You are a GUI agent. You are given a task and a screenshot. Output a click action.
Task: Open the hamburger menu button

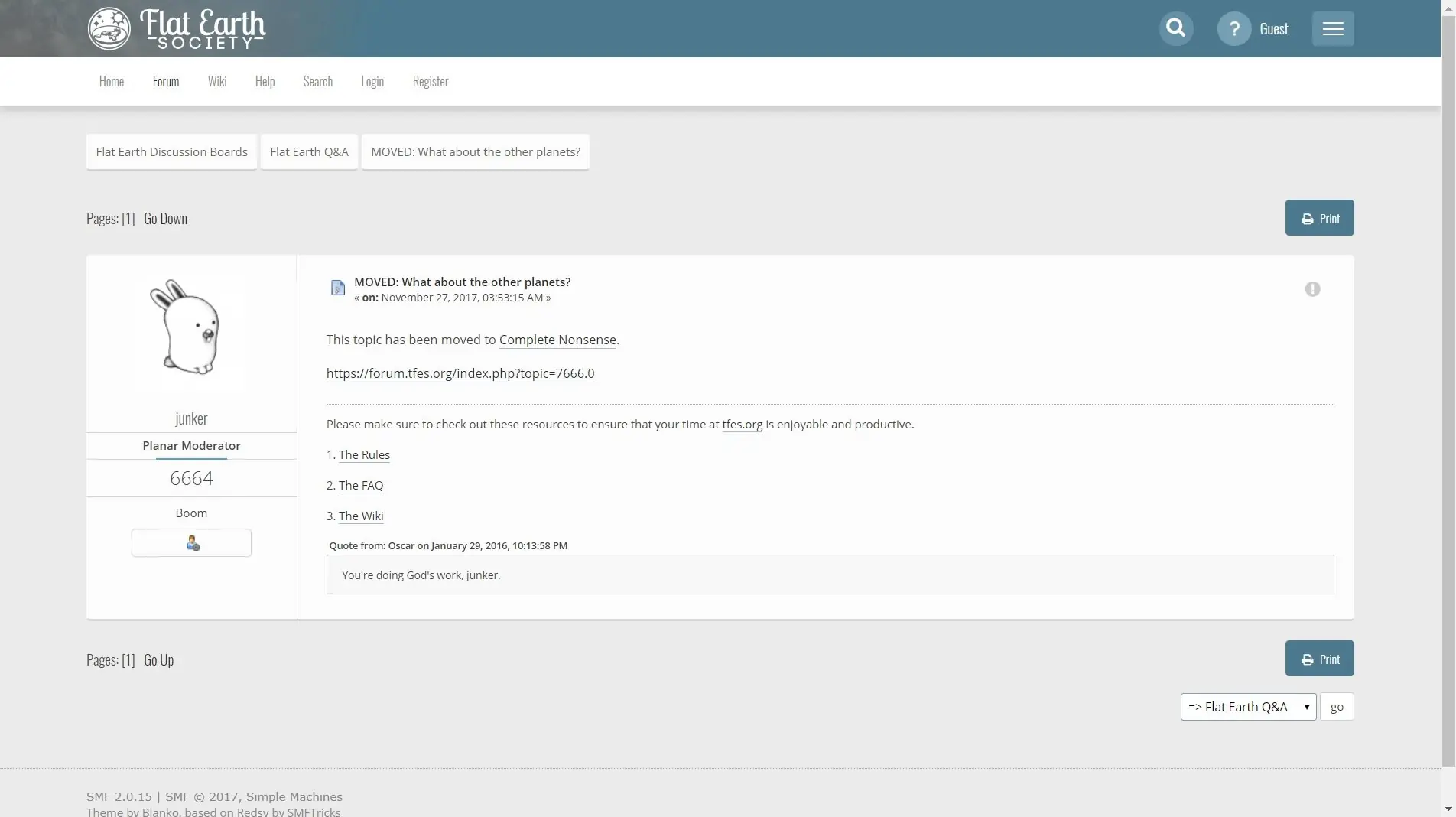1333,28
